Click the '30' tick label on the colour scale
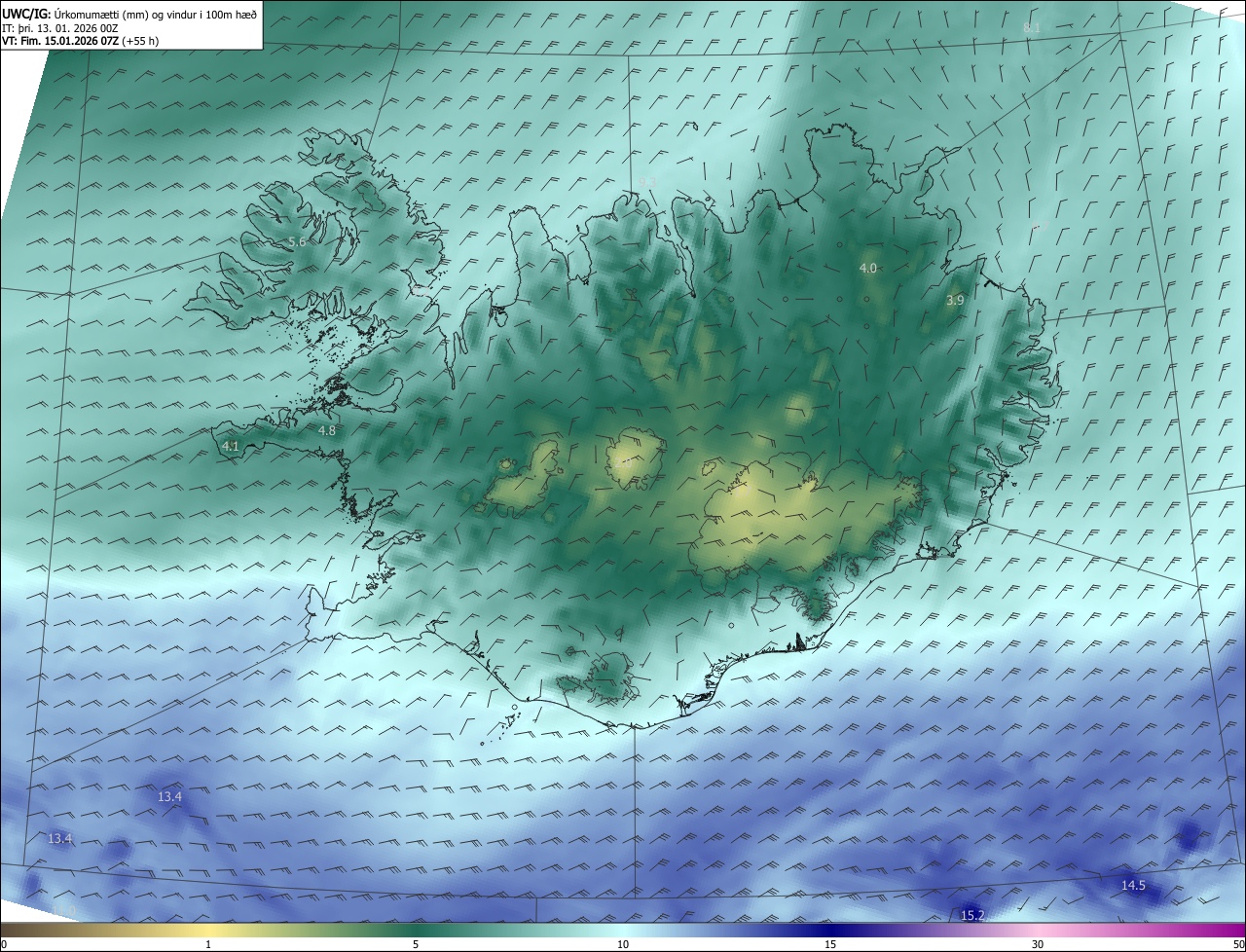The height and width of the screenshot is (952, 1246). point(1038,944)
